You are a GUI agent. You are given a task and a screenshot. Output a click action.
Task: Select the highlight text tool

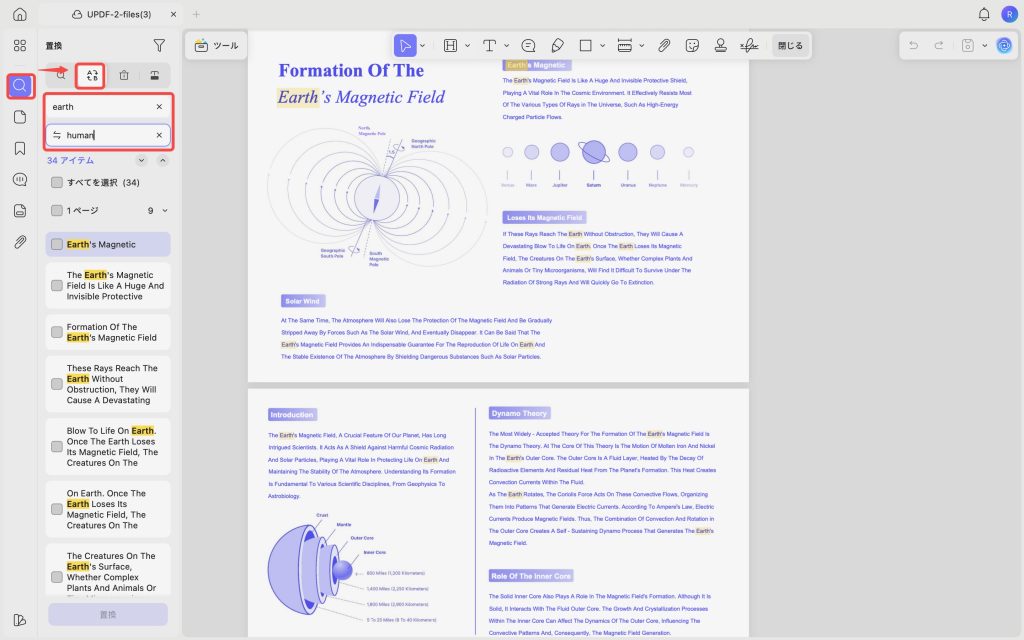(x=451, y=45)
